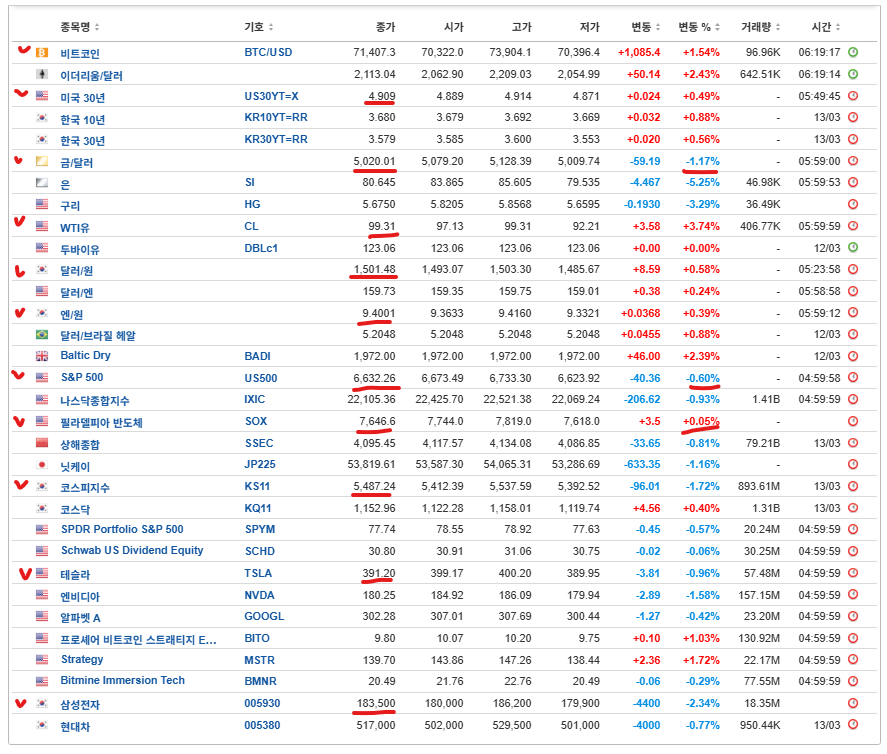Sort the table by 기호 column arrows

(271, 27)
